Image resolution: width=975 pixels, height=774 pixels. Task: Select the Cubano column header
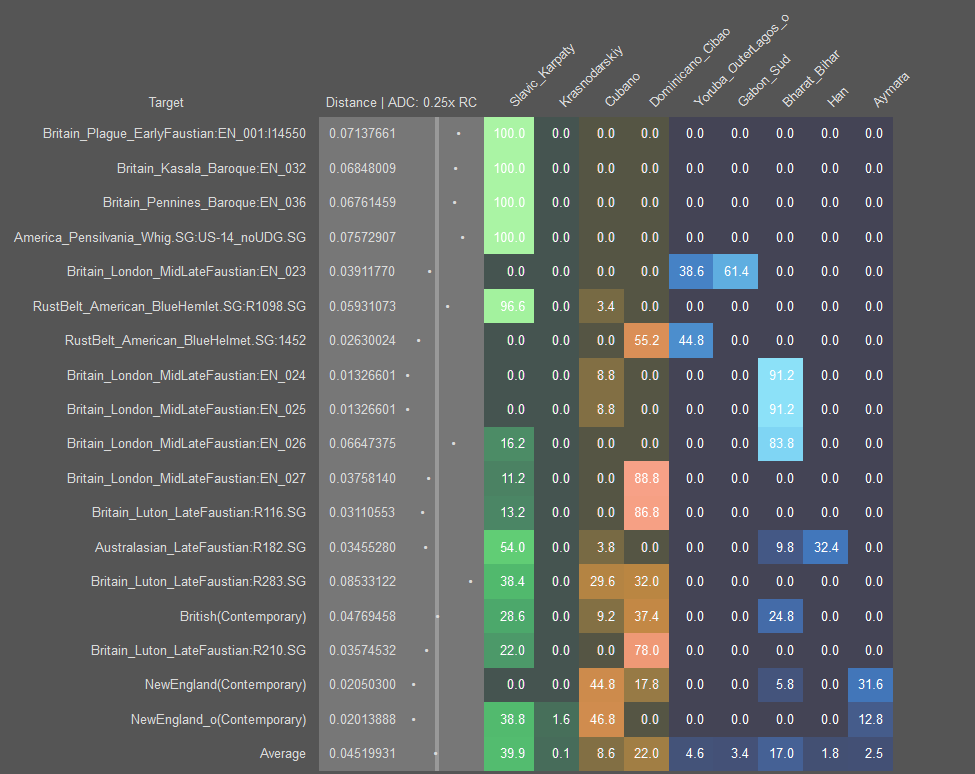coord(622,90)
